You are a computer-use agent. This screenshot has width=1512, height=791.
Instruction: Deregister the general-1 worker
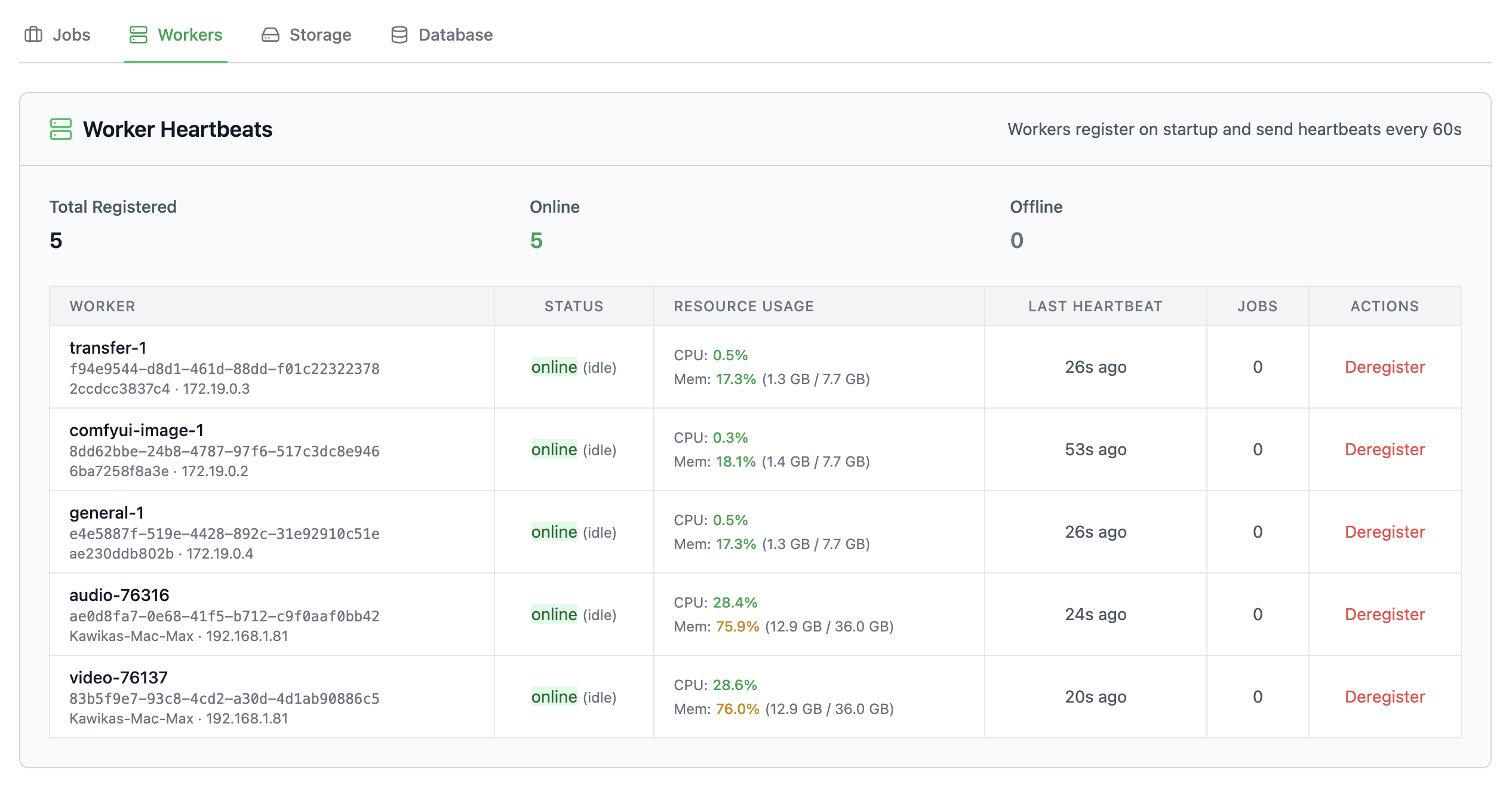(x=1384, y=532)
